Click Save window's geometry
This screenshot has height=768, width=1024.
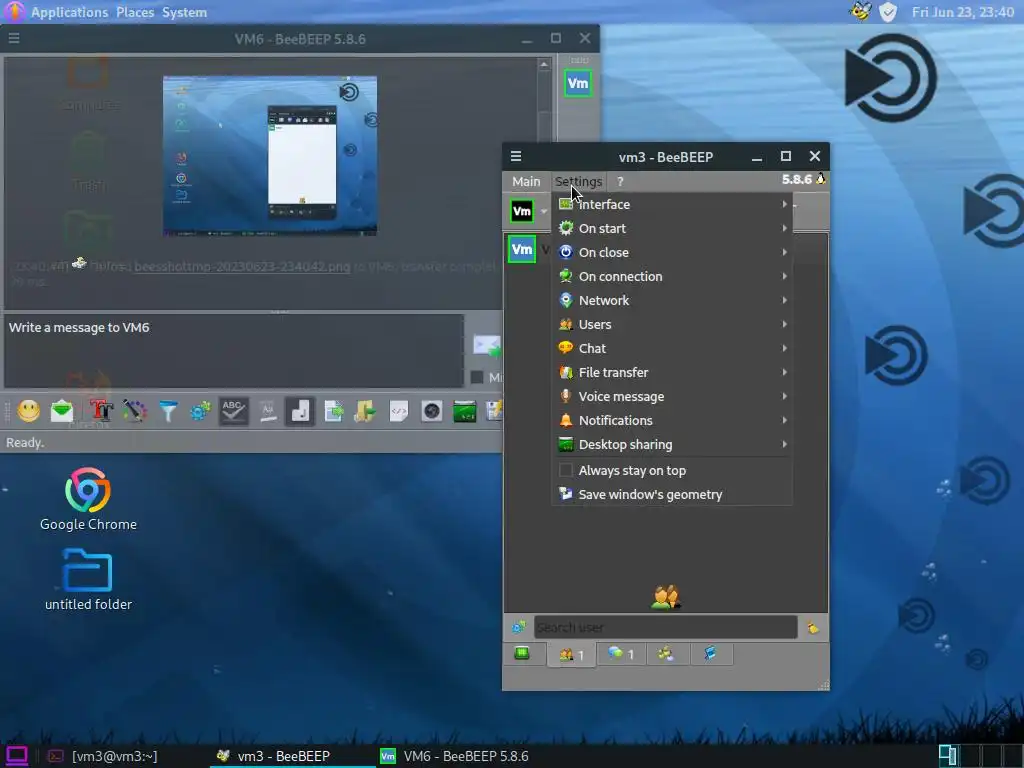pyautogui.click(x=673, y=494)
